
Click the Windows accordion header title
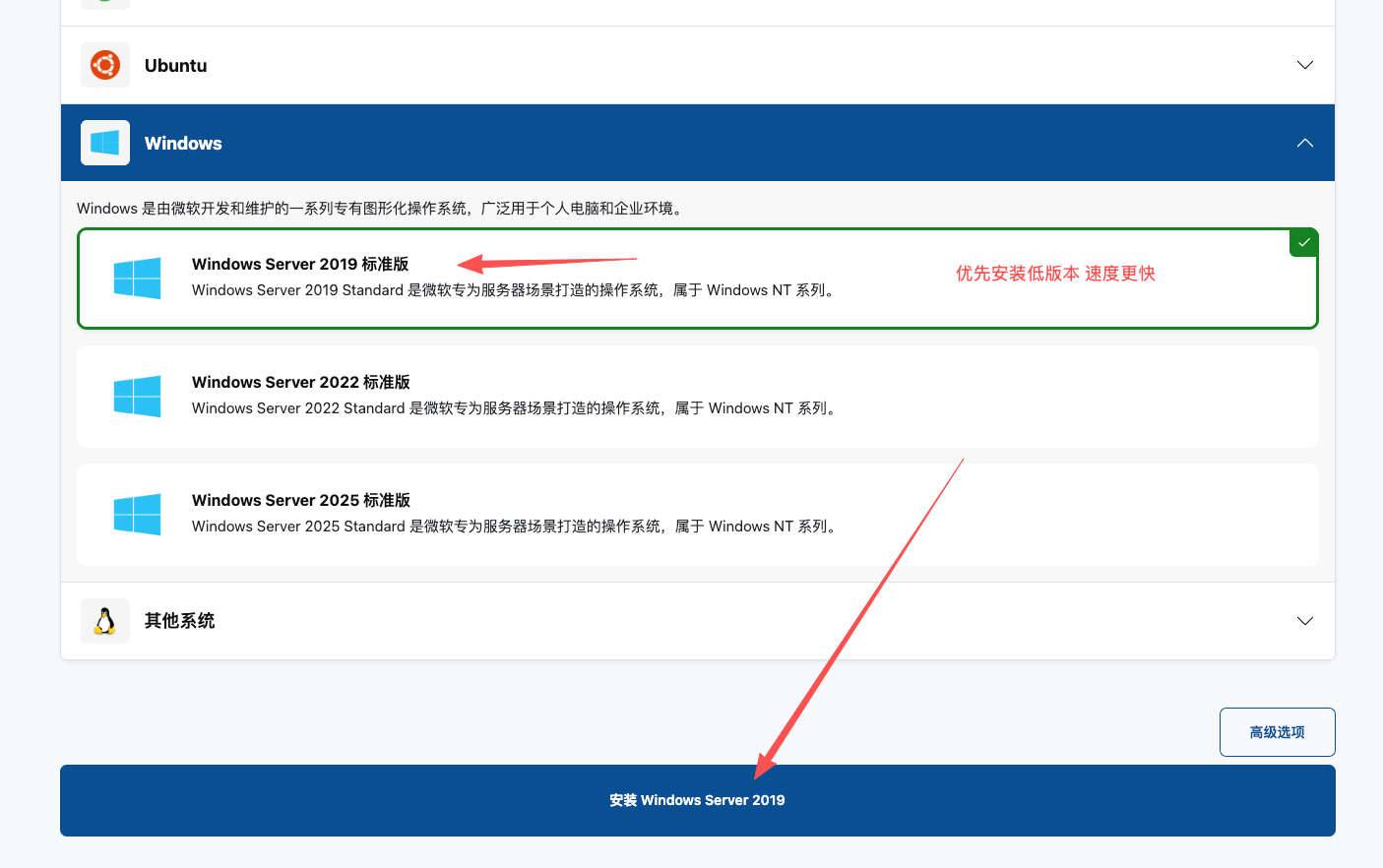(x=183, y=143)
